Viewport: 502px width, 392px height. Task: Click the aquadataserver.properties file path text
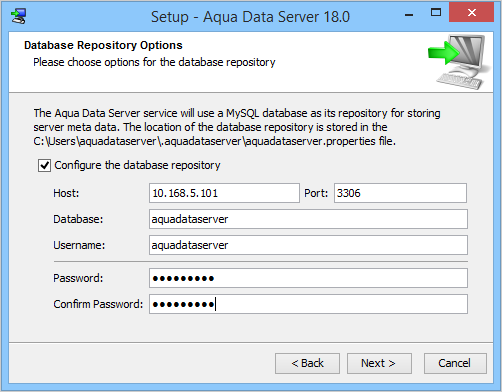pos(214,141)
